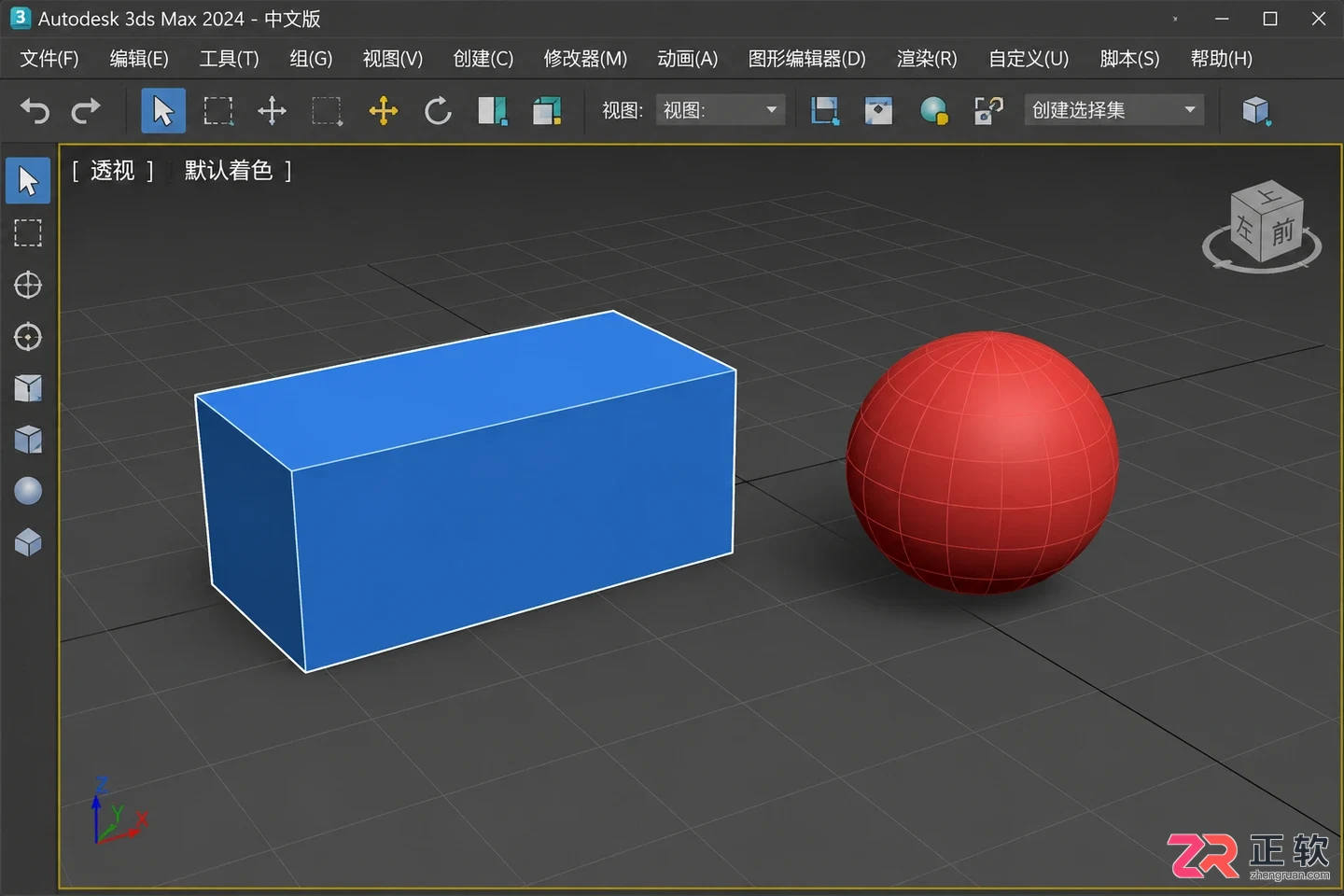1344x896 pixels.
Task: Click the sphere primitive icon in left sidebar
Action: [28, 490]
